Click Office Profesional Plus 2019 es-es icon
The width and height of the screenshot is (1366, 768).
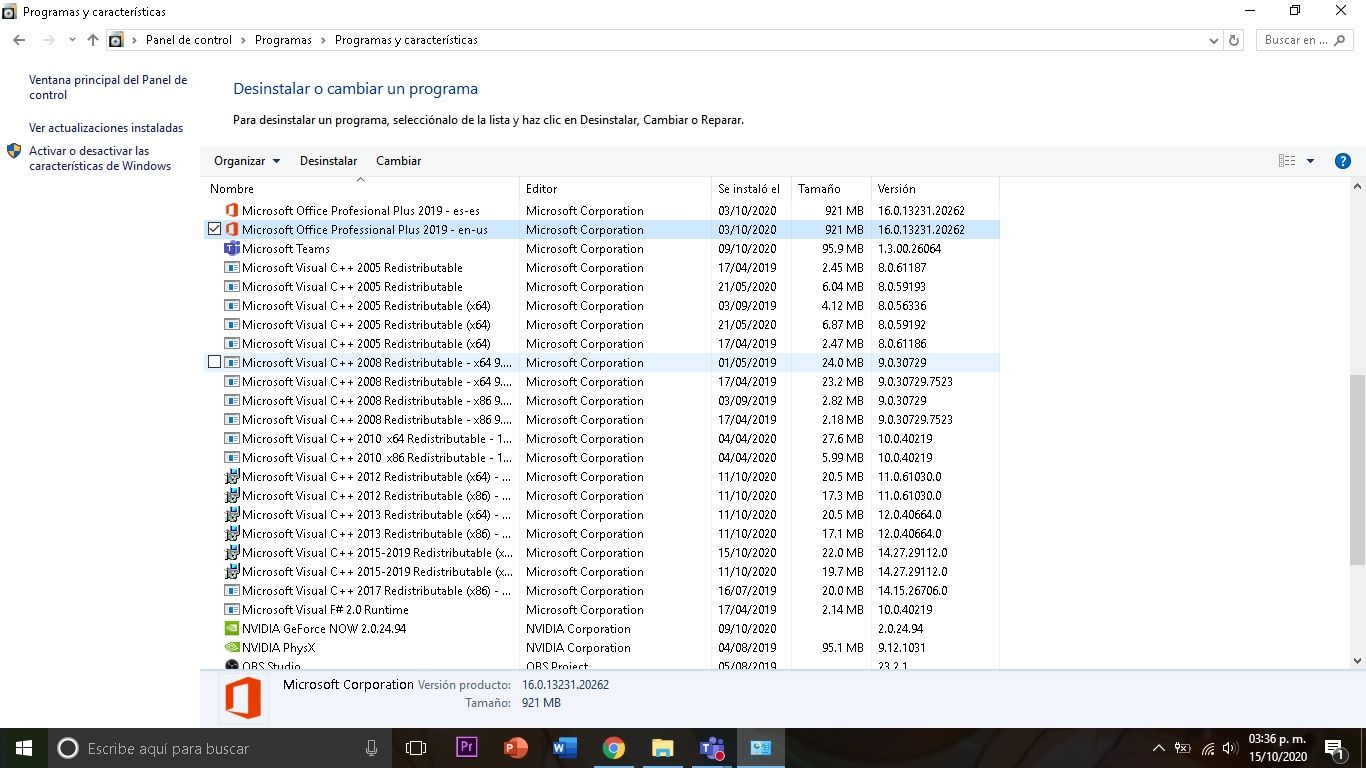pyautogui.click(x=232, y=210)
